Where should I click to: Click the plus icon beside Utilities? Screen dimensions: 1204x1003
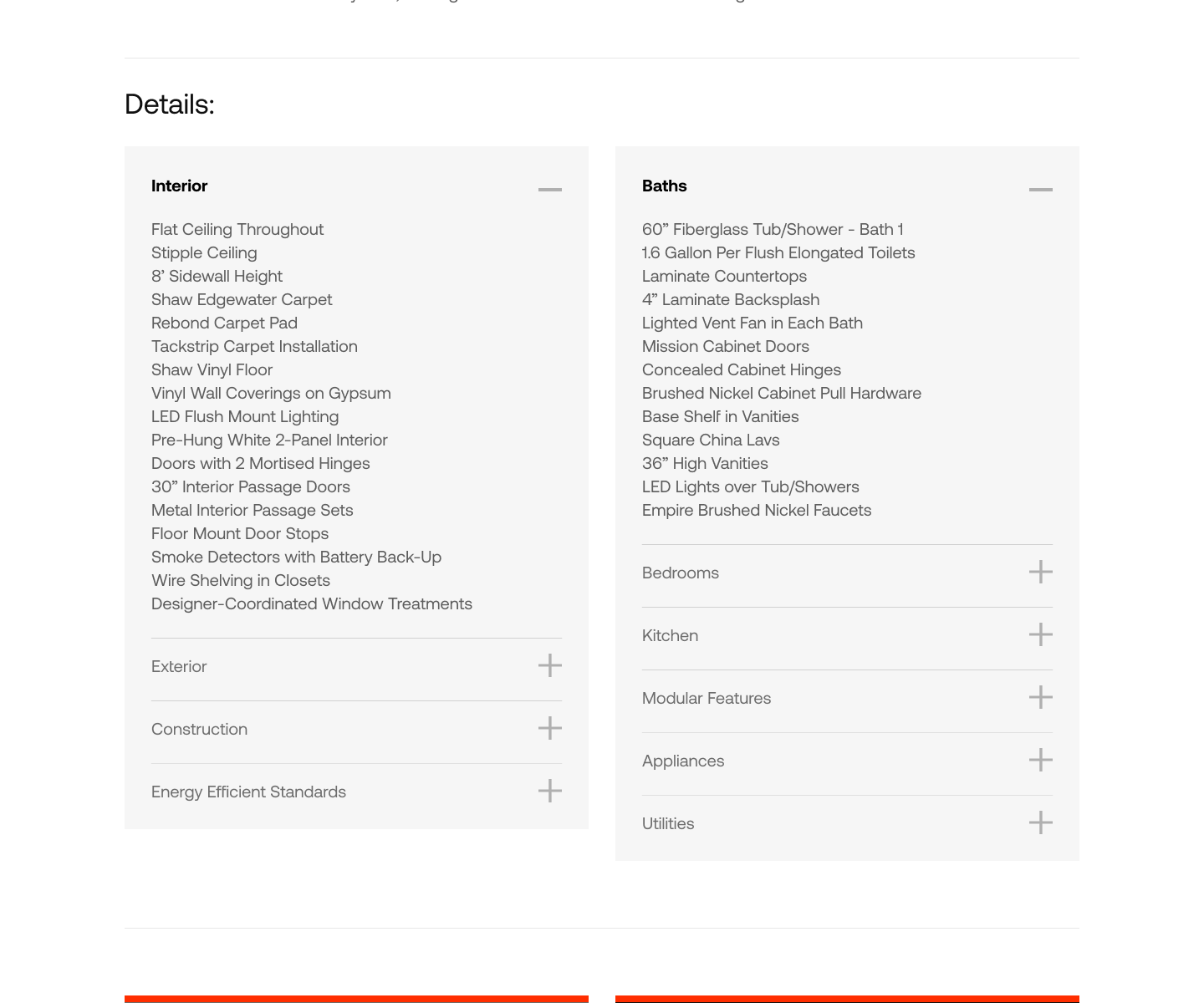point(1041,822)
